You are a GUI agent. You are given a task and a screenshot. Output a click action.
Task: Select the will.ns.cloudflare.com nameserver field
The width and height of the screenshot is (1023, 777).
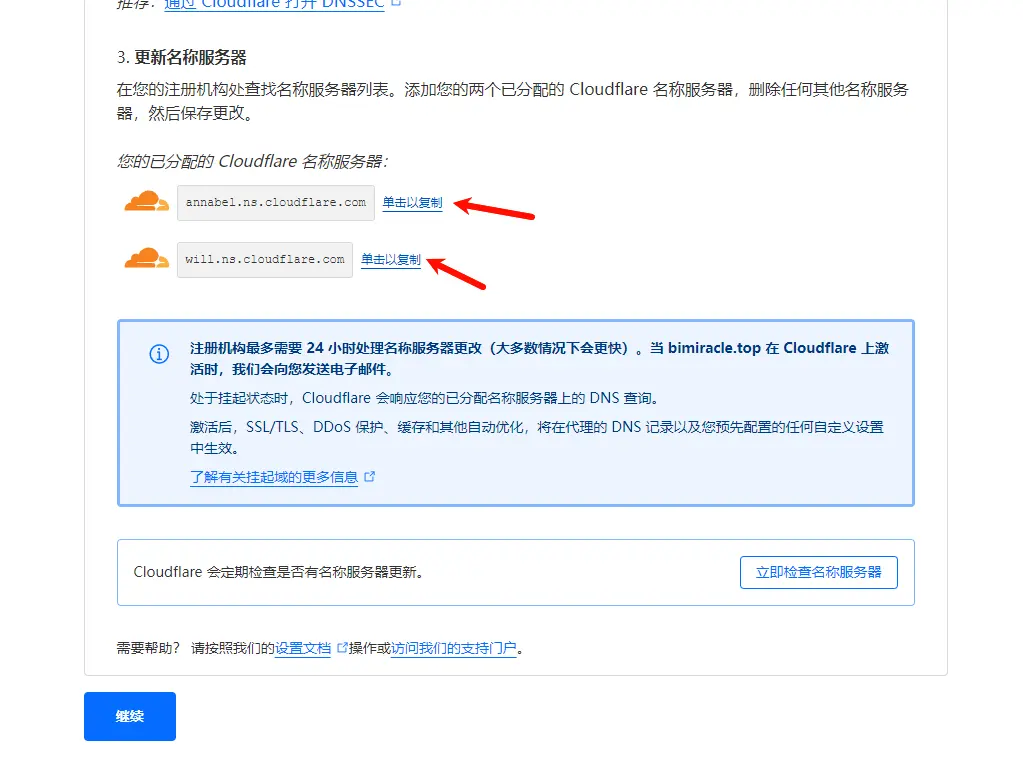point(265,260)
